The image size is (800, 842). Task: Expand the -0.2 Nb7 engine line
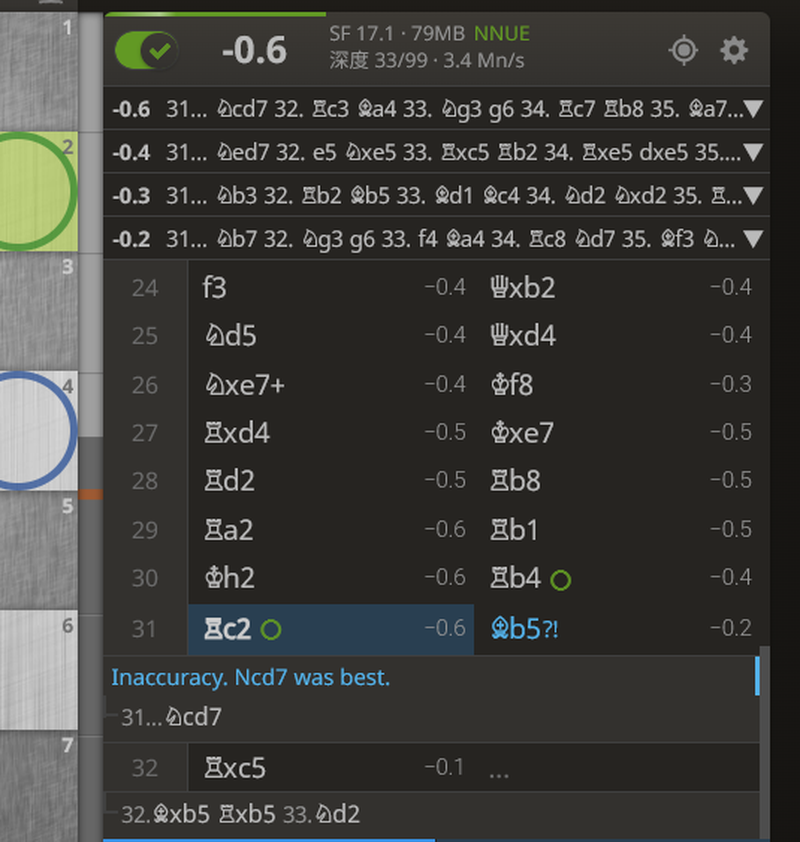[754, 238]
